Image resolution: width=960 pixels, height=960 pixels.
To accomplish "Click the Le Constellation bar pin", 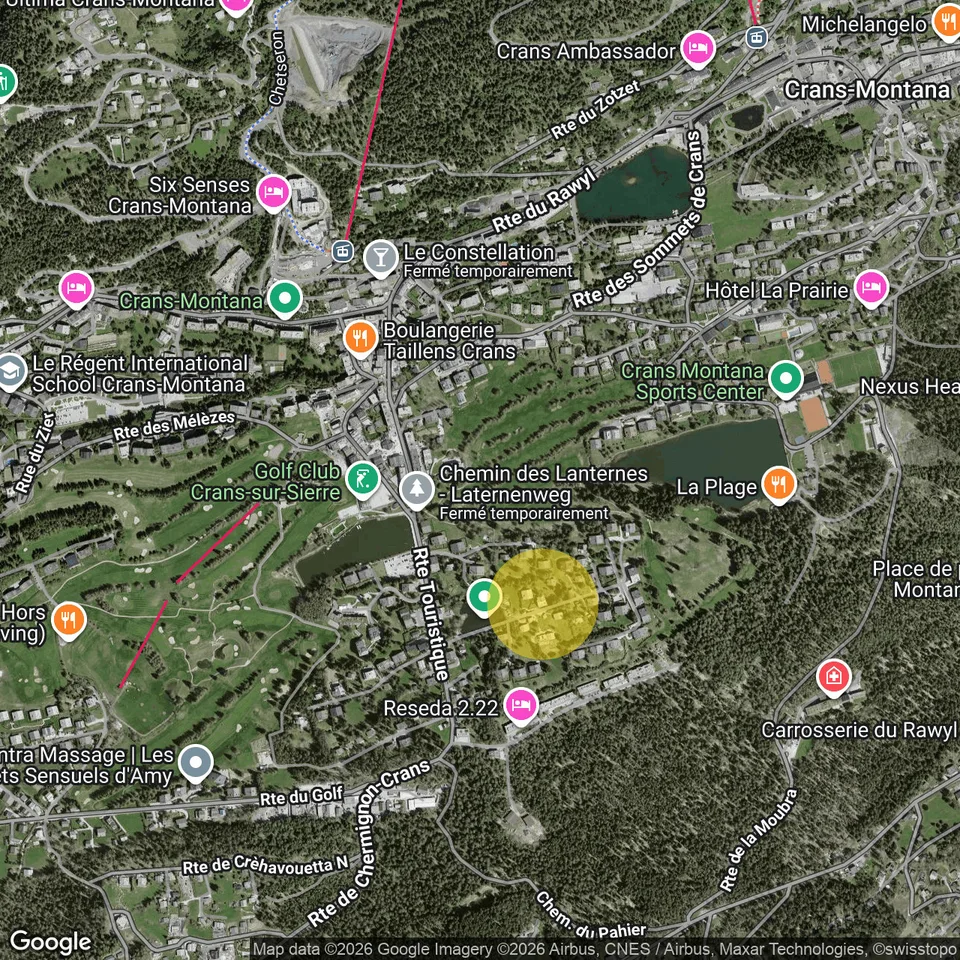I will pyautogui.click(x=380, y=258).
